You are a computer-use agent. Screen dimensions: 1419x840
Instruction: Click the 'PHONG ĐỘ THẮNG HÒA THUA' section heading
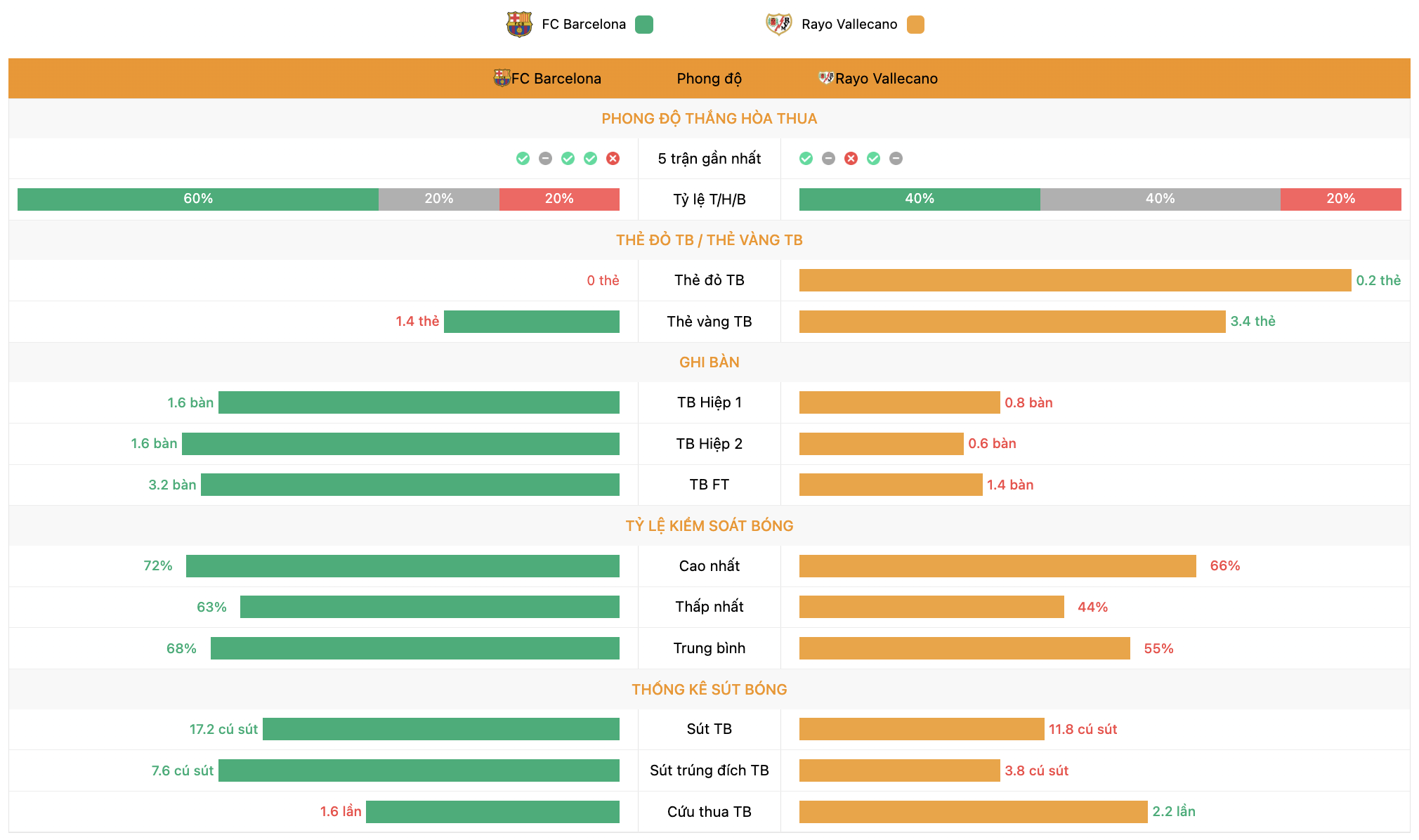coord(709,119)
